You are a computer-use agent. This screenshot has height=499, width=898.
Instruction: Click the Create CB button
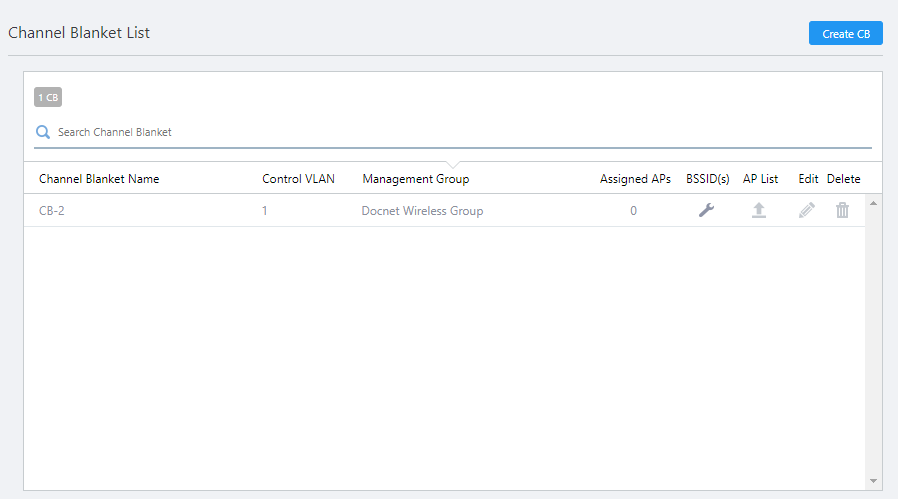pyautogui.click(x=845, y=33)
